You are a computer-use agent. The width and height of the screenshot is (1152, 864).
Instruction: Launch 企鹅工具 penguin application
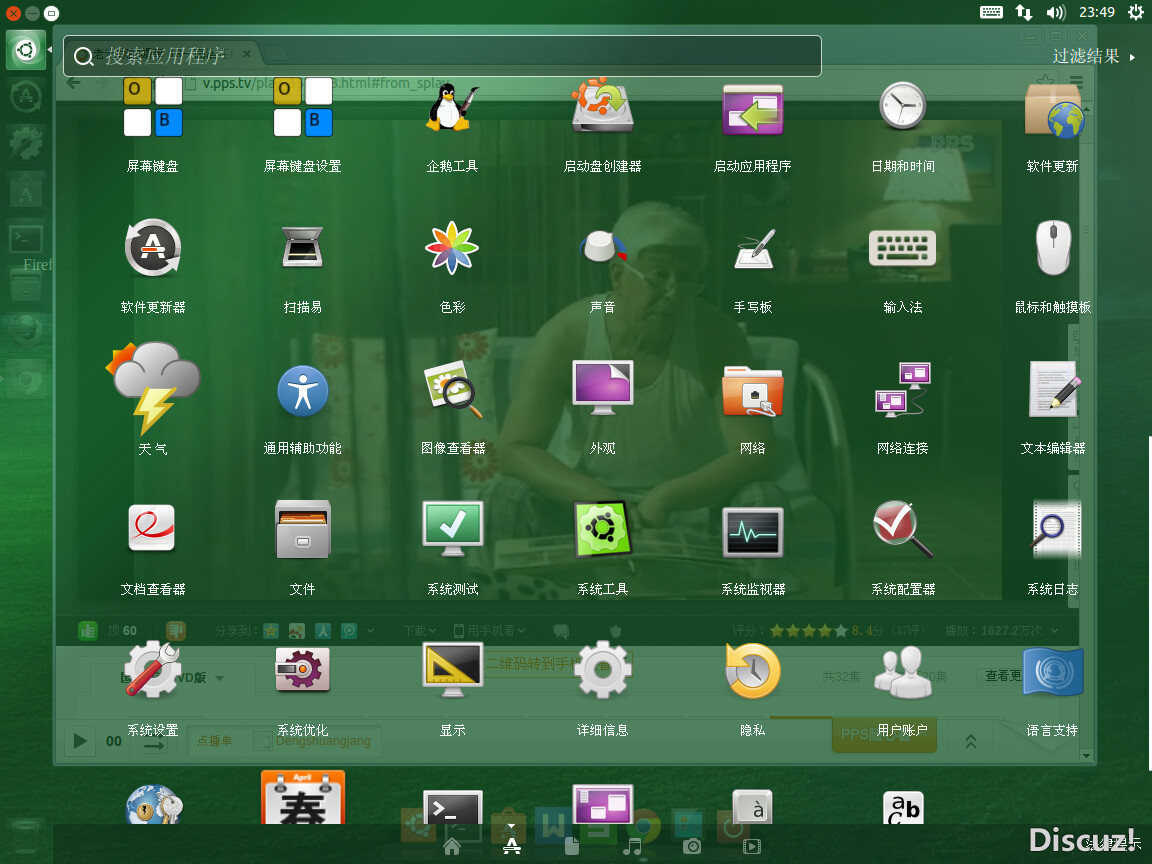coord(453,109)
